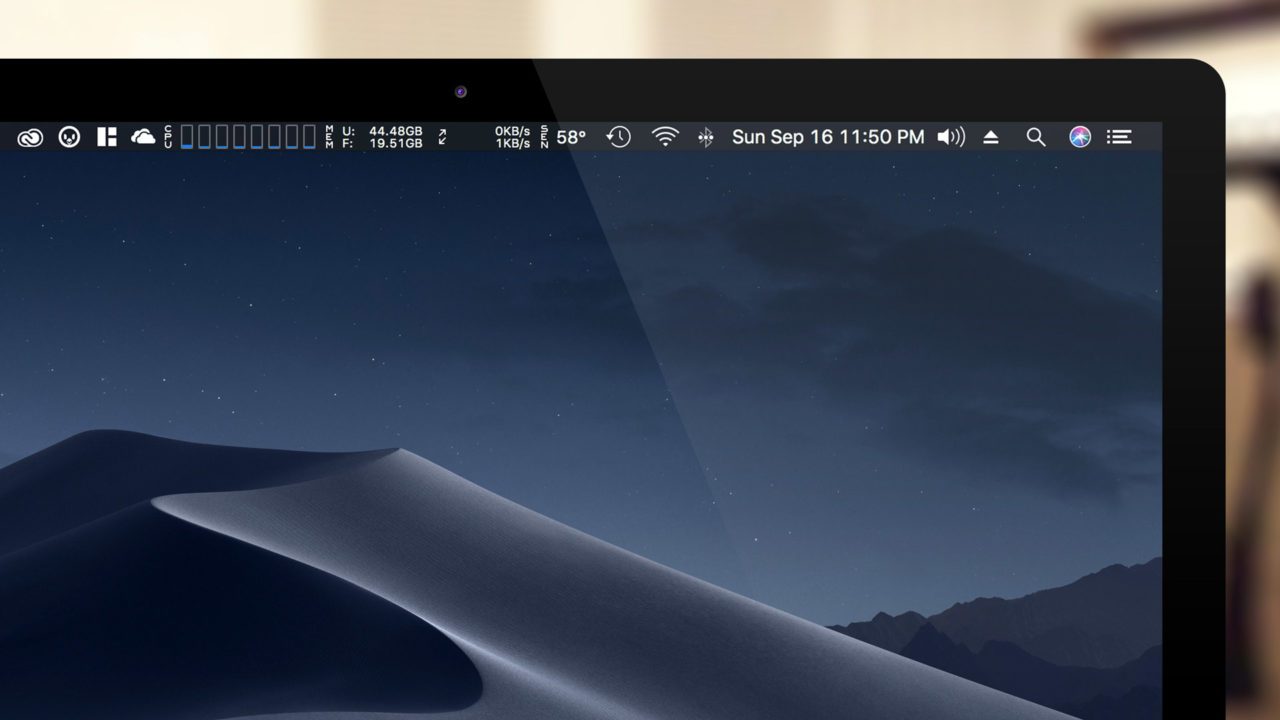Viewport: 1280px width, 720px height.
Task: Click the Eject disc icon
Action: (992, 137)
